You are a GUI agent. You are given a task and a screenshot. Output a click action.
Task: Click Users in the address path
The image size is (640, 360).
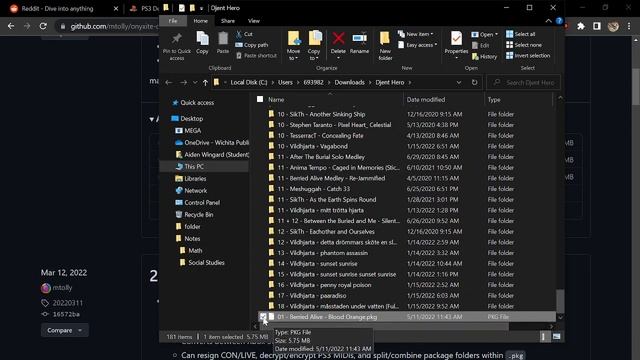[285, 82]
